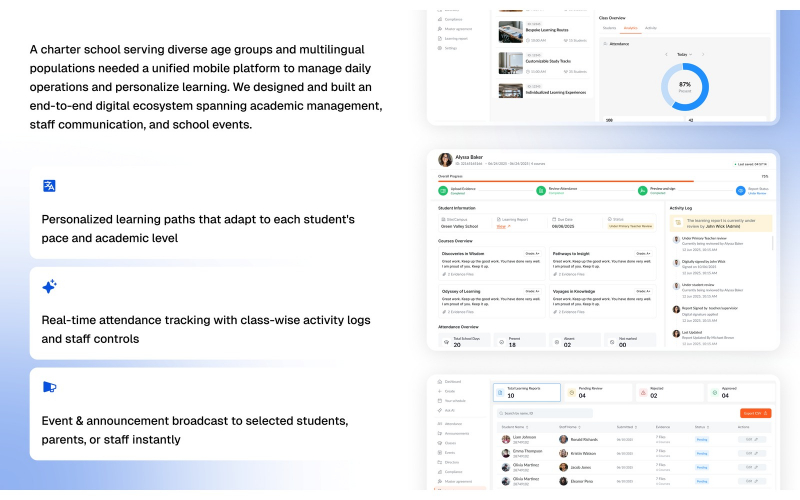The image size is (800, 500).
Task: Click Alyssa Baker's profile avatar
Action: [x=445, y=160]
